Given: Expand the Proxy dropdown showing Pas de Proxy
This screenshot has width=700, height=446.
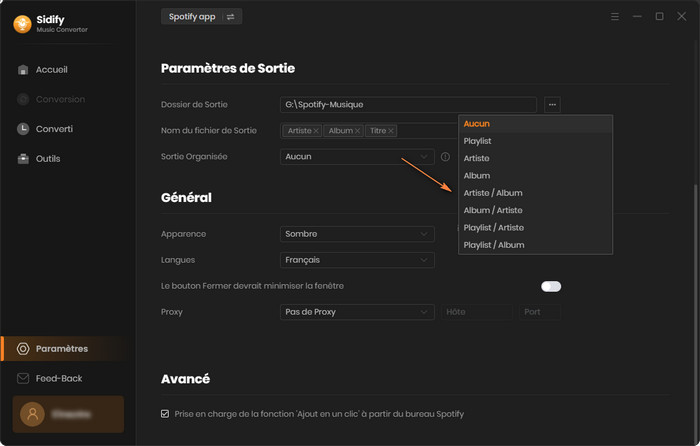Looking at the screenshot, I should [357, 312].
